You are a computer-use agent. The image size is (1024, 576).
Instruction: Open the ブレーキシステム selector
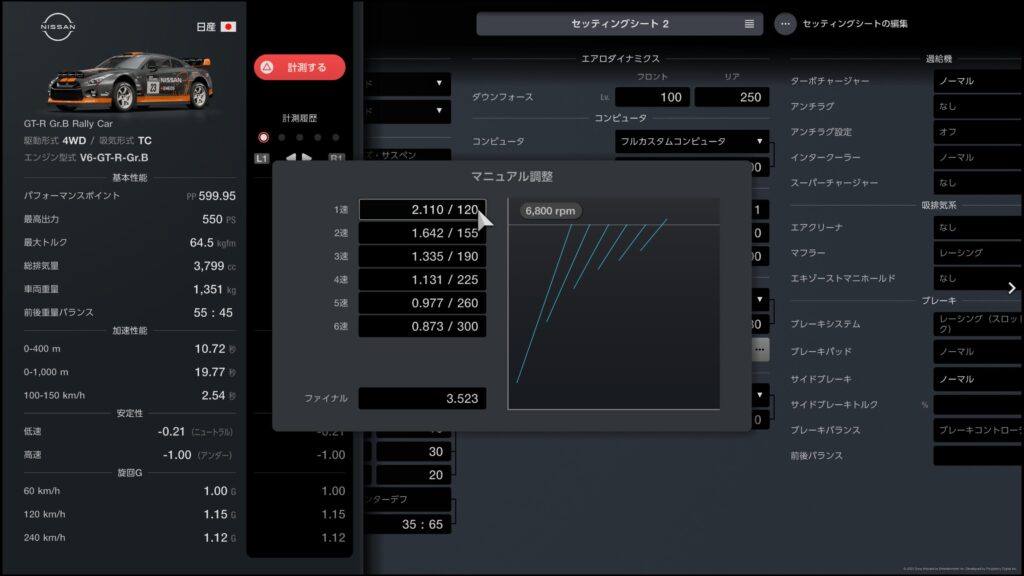tap(978, 324)
